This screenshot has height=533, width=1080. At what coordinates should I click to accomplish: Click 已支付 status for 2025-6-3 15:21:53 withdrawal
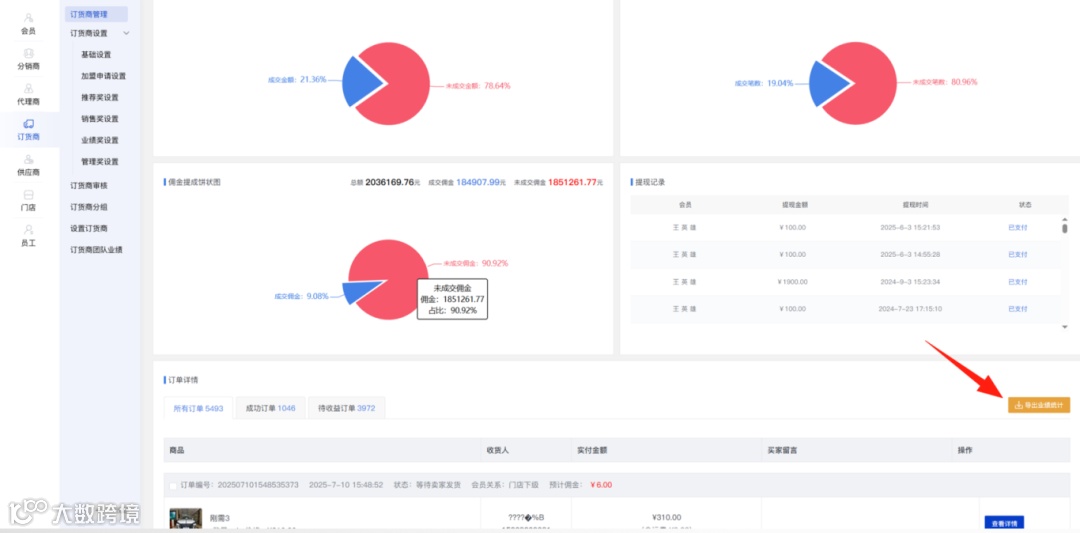point(1017,227)
